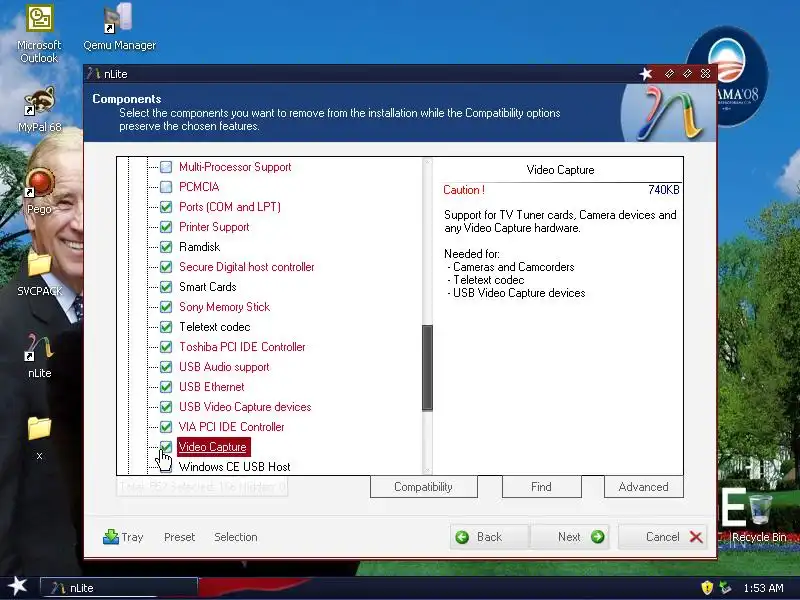Click the Tray label
This screenshot has height=600, width=800.
pos(132,537)
